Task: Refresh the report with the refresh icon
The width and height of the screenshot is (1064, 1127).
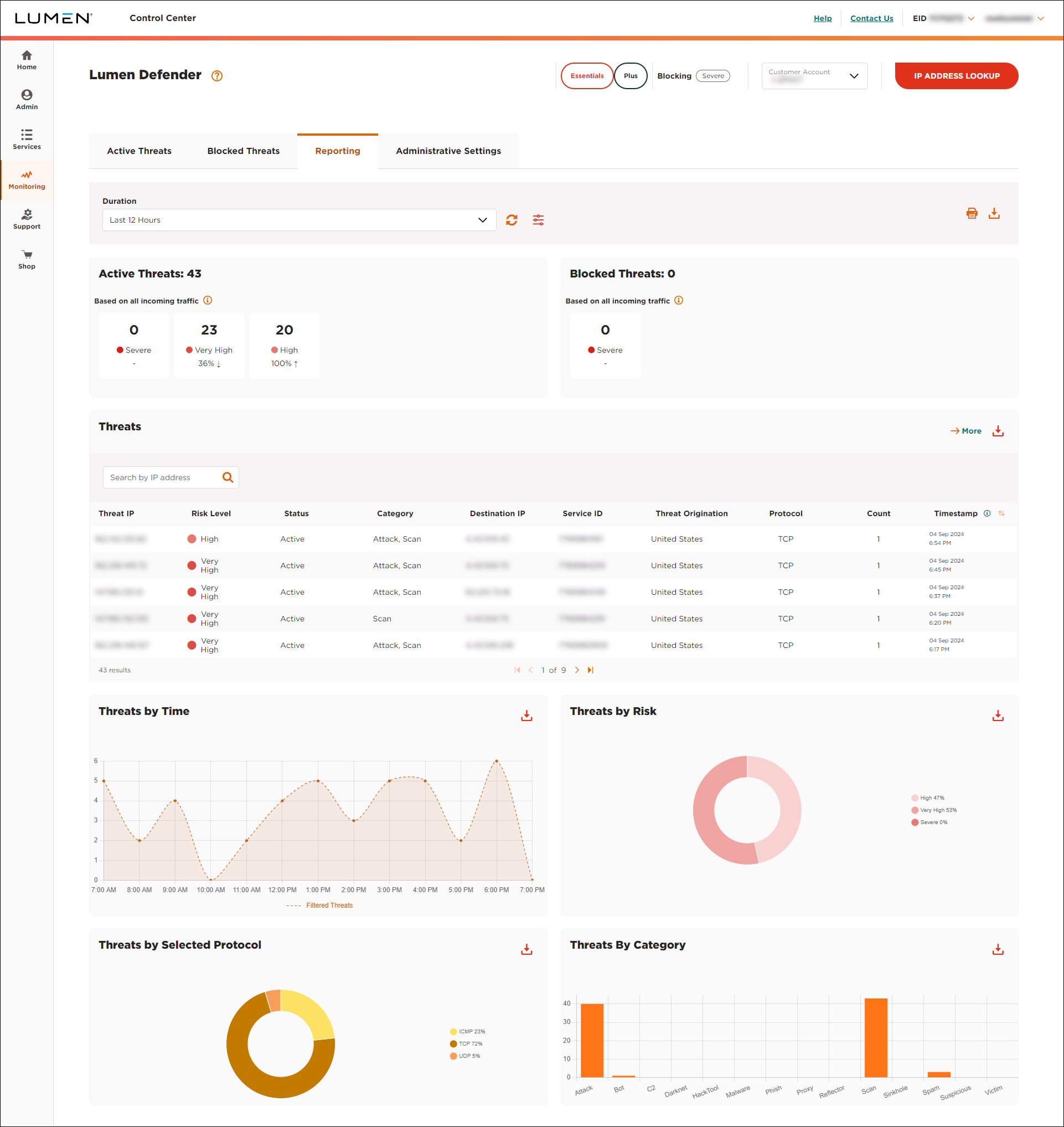Action: (512, 220)
